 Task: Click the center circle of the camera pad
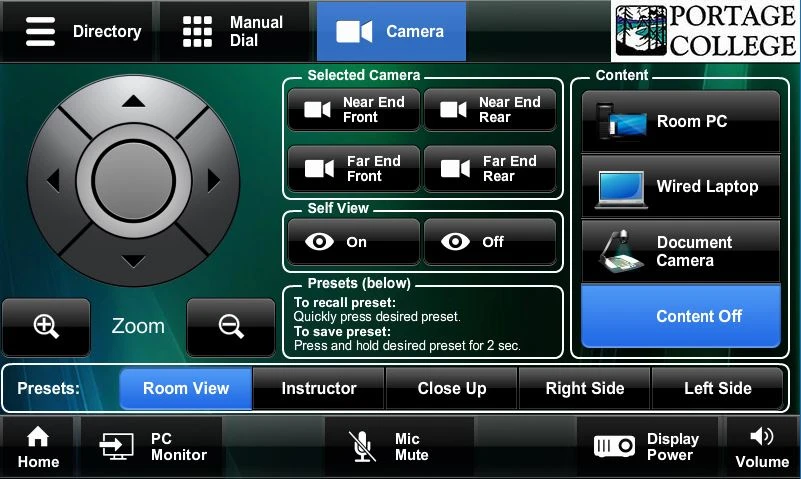[x=134, y=181]
